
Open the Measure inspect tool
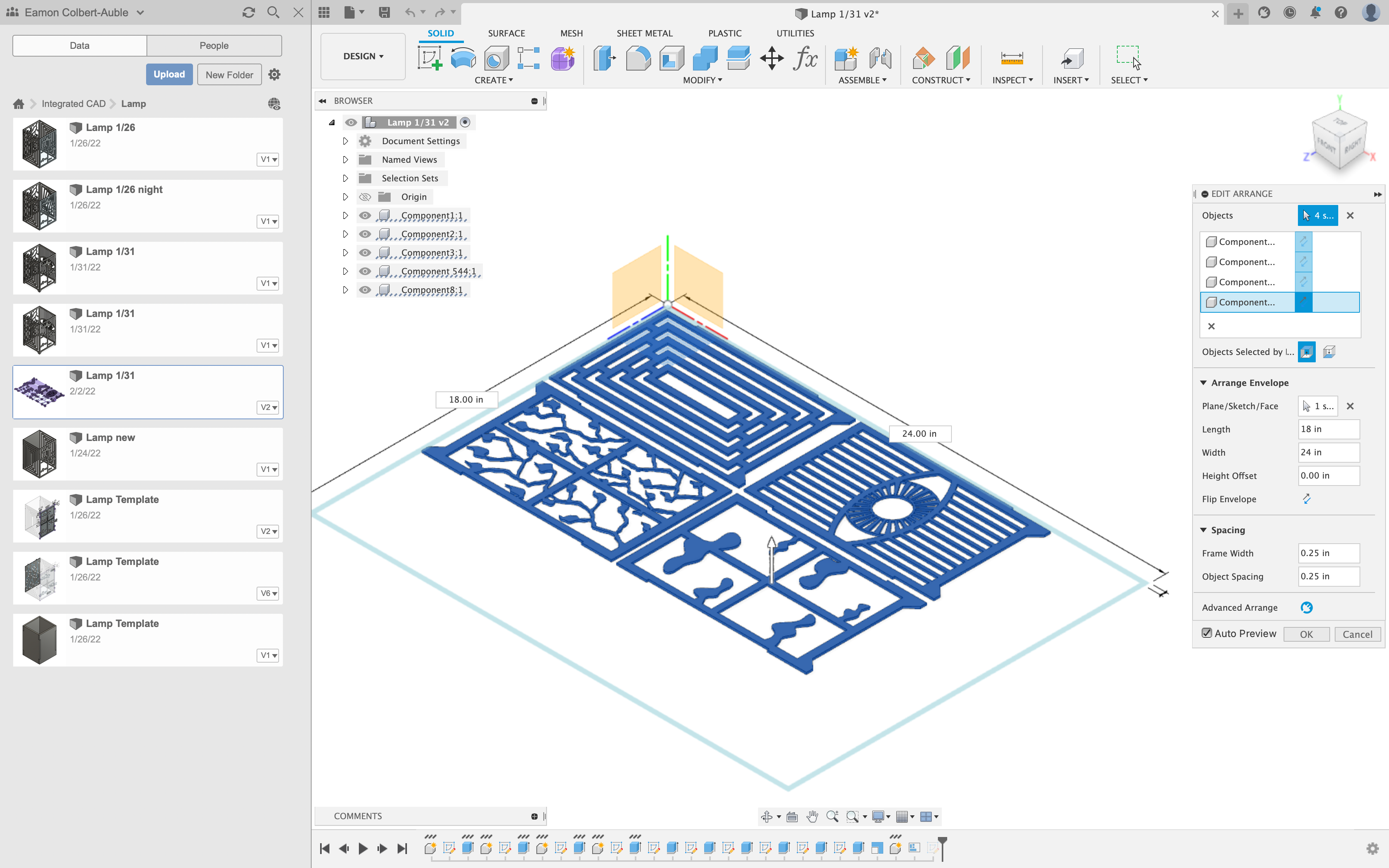(1012, 59)
